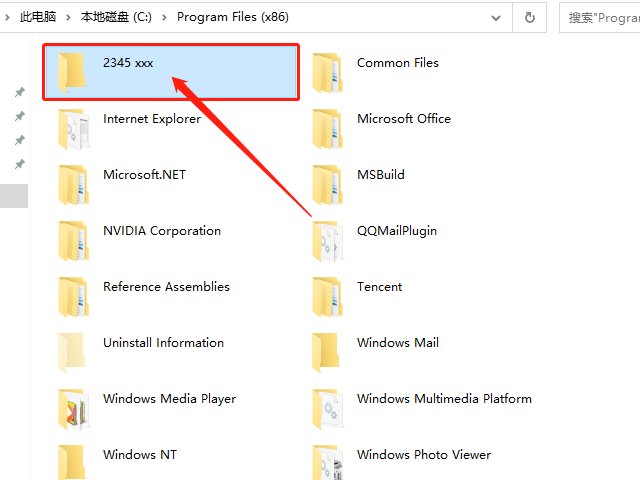Open the Windows Media Player folder icon
640x480 pixels.
point(73,408)
